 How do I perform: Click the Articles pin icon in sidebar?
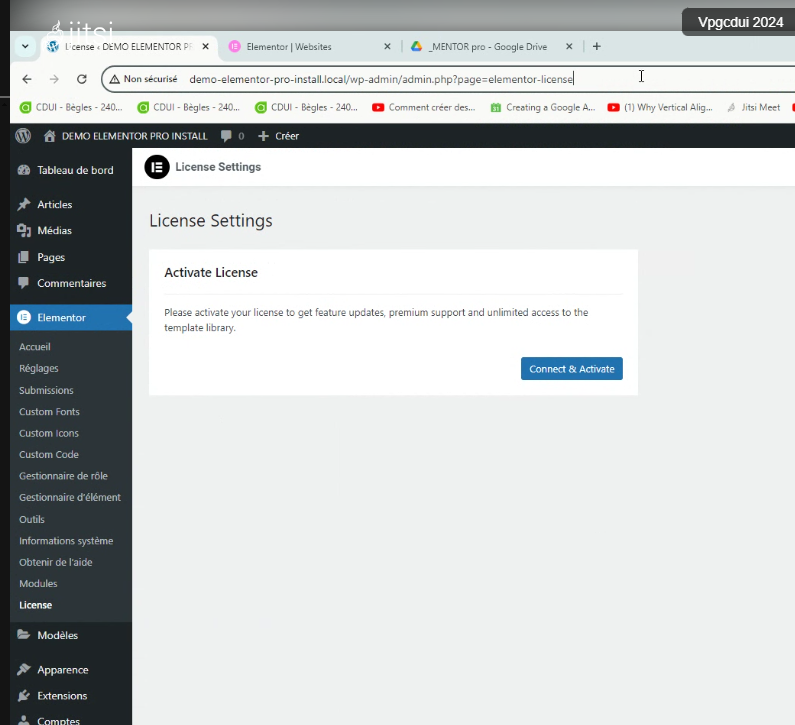click(24, 205)
